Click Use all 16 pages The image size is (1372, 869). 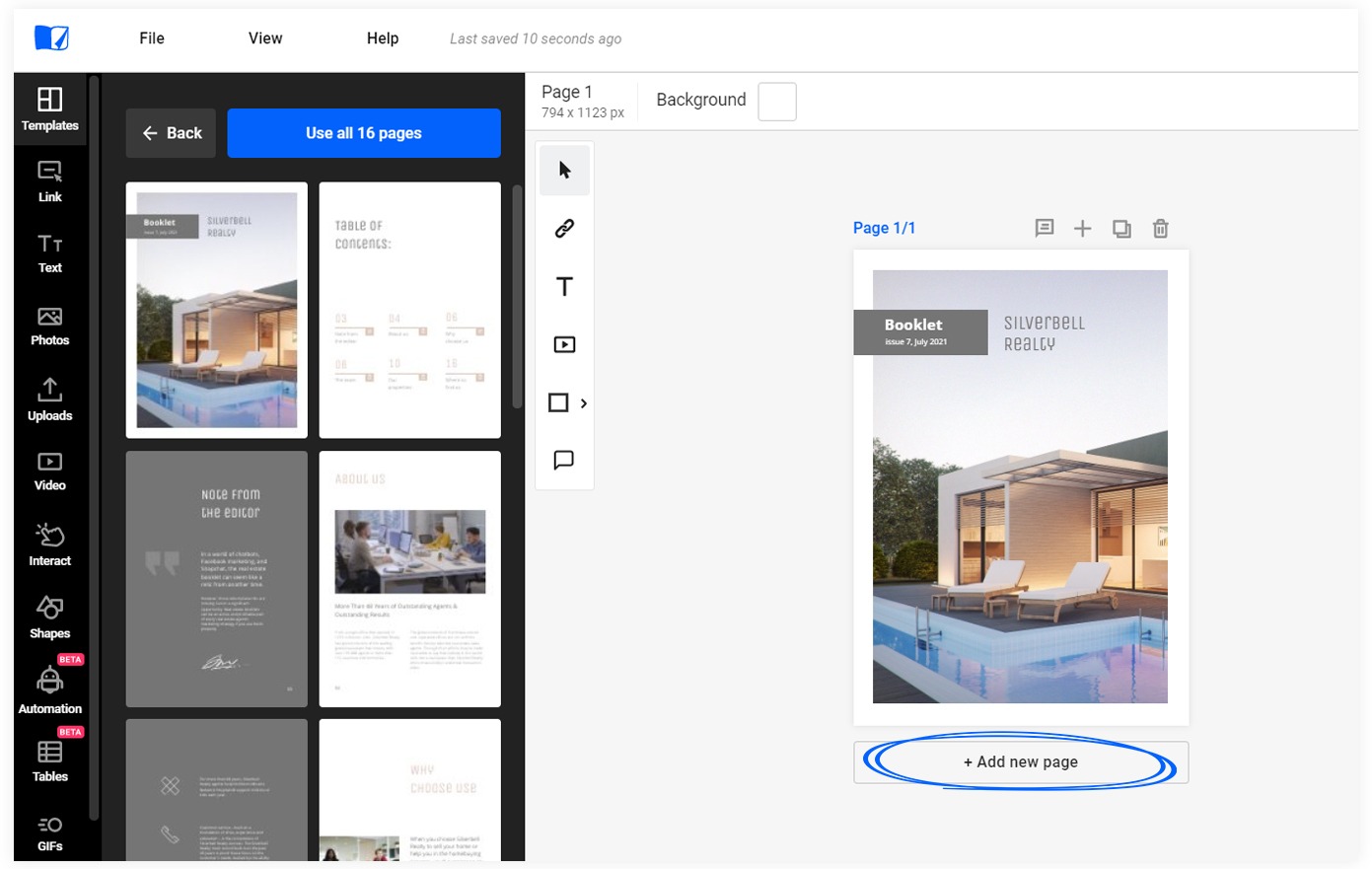coord(364,133)
